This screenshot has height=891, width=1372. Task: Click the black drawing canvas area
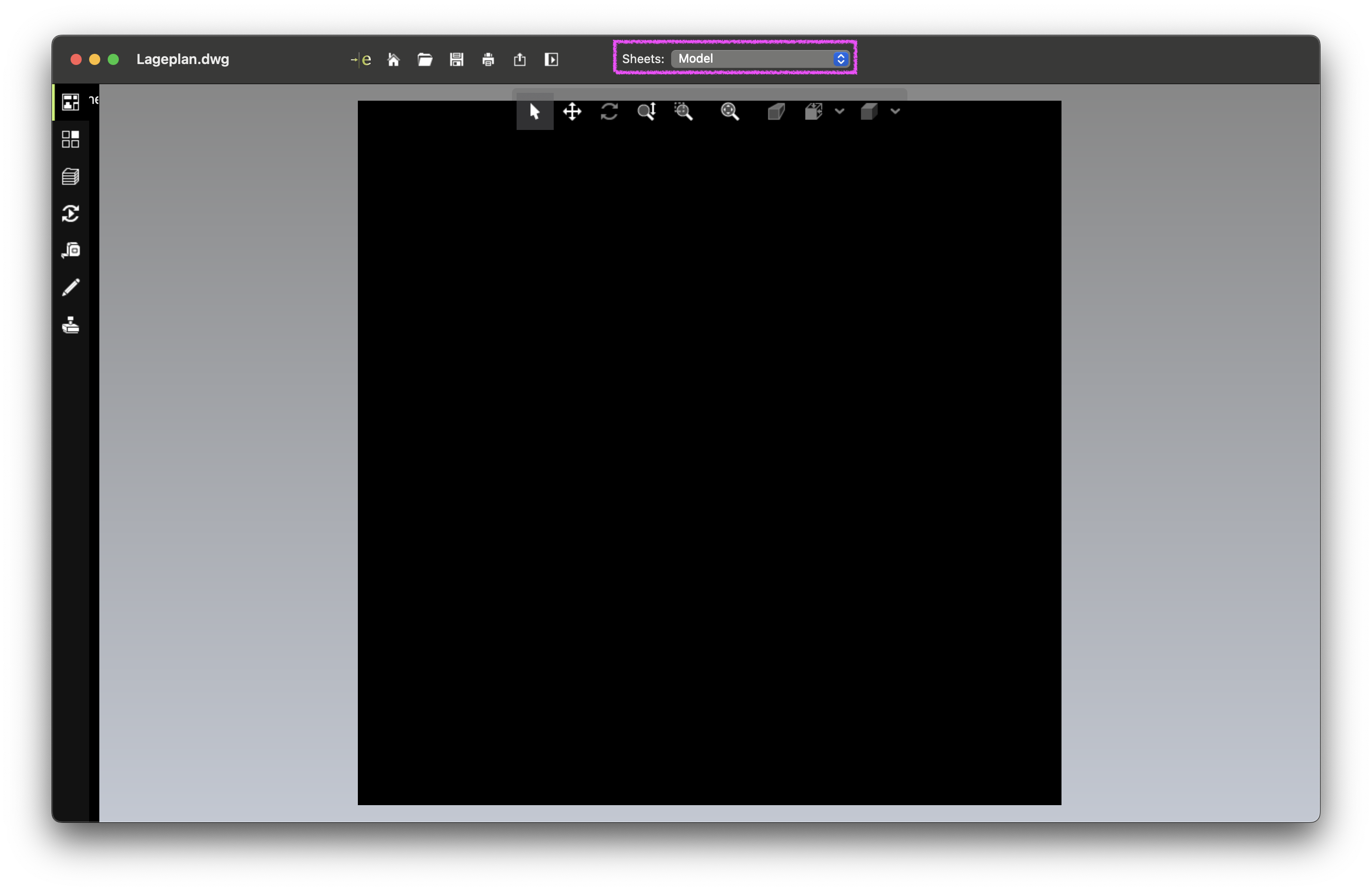(709, 453)
